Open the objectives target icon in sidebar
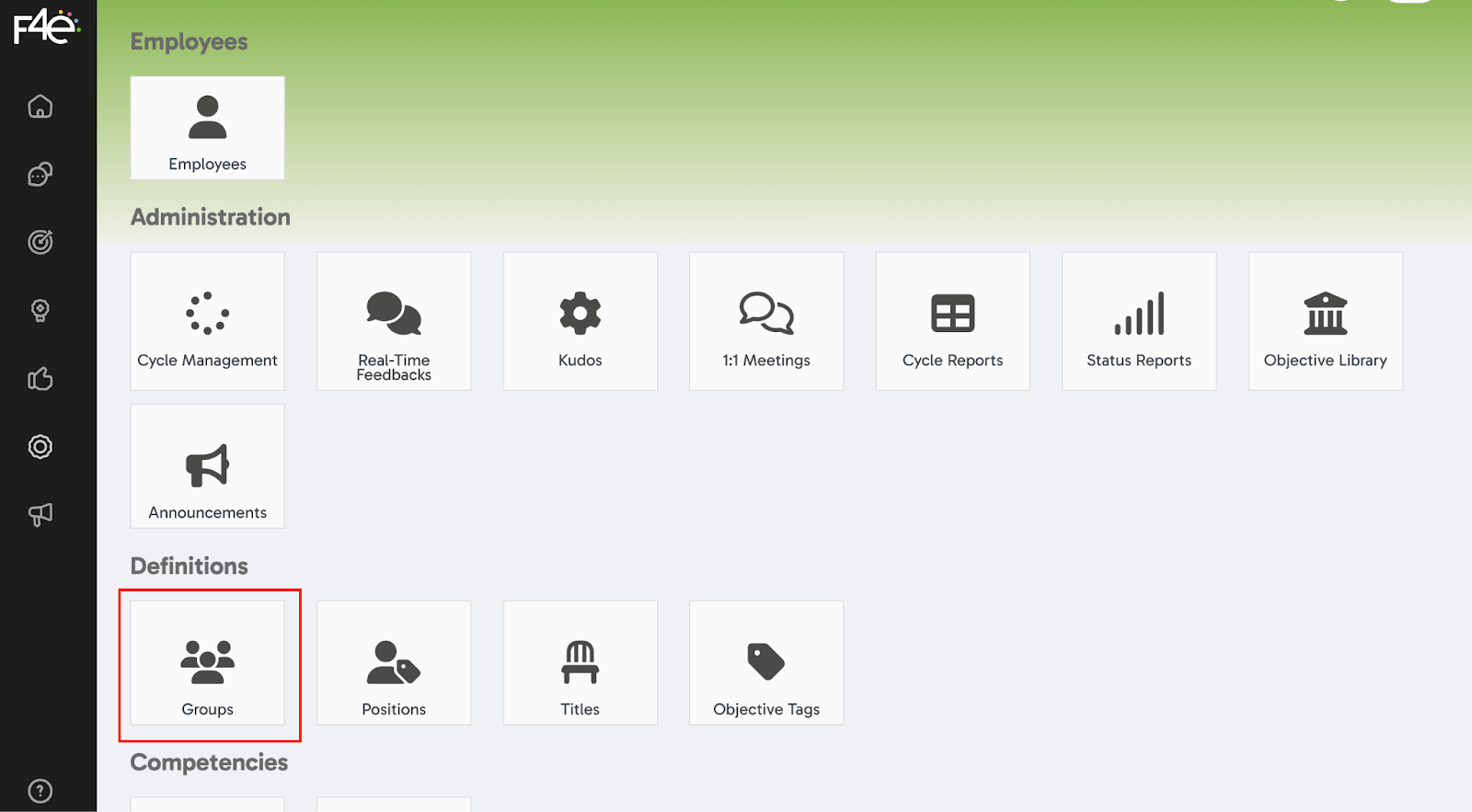This screenshot has width=1472, height=812. 40,242
